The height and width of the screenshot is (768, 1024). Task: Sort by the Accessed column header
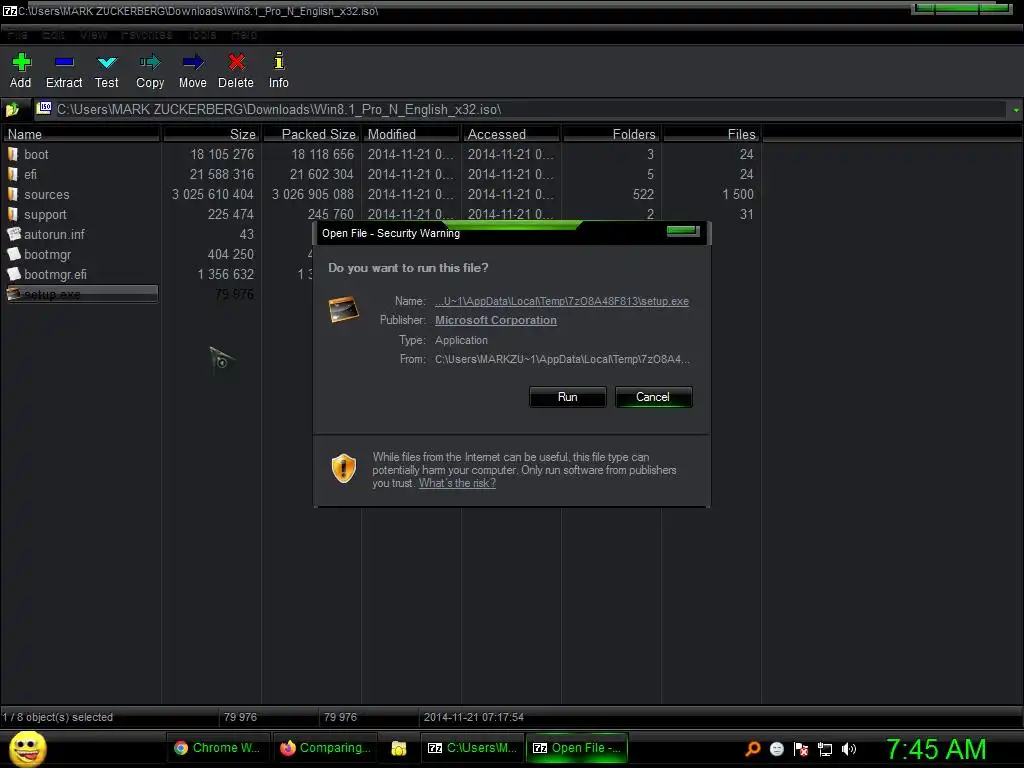pos(511,134)
